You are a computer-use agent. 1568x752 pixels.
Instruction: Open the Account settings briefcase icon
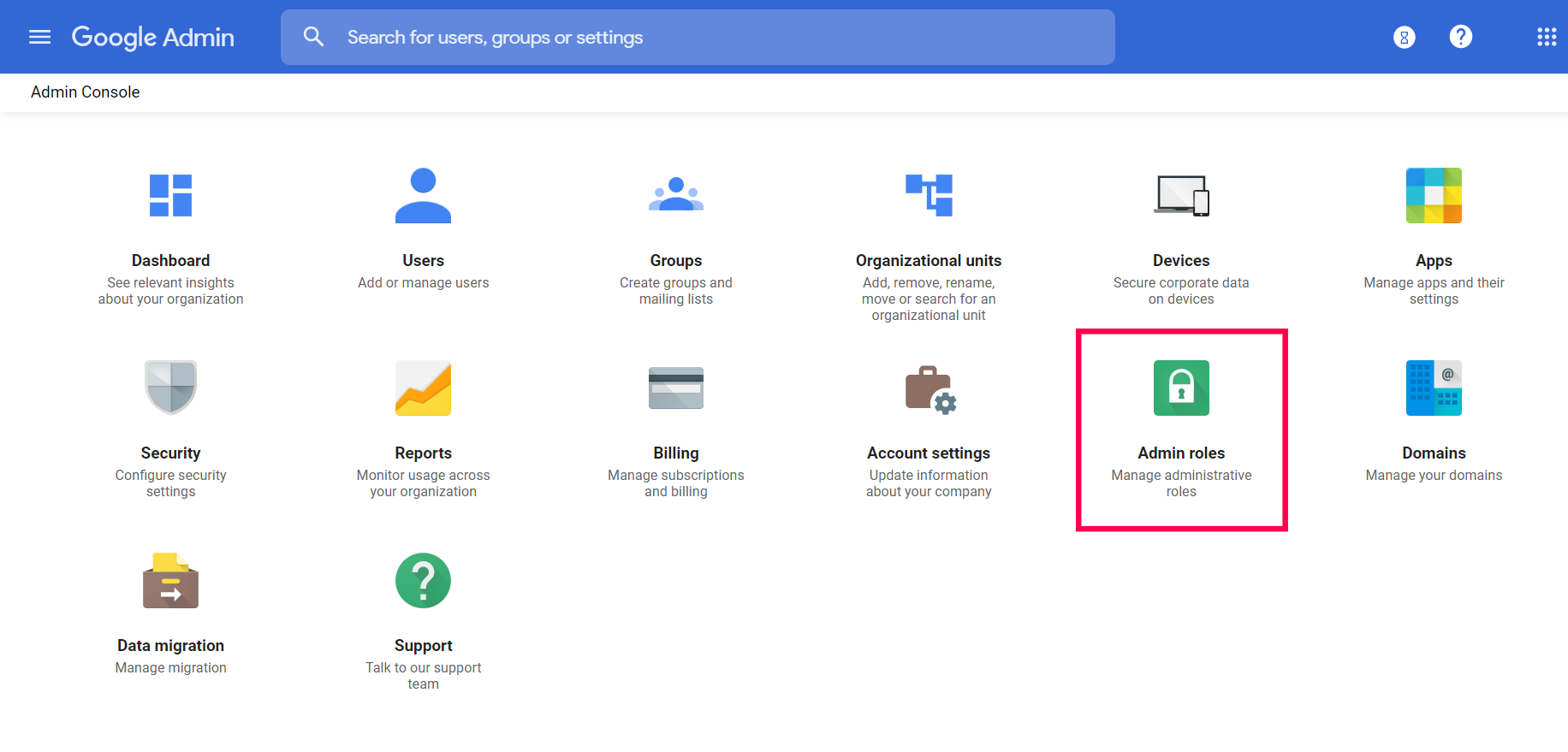coord(931,390)
